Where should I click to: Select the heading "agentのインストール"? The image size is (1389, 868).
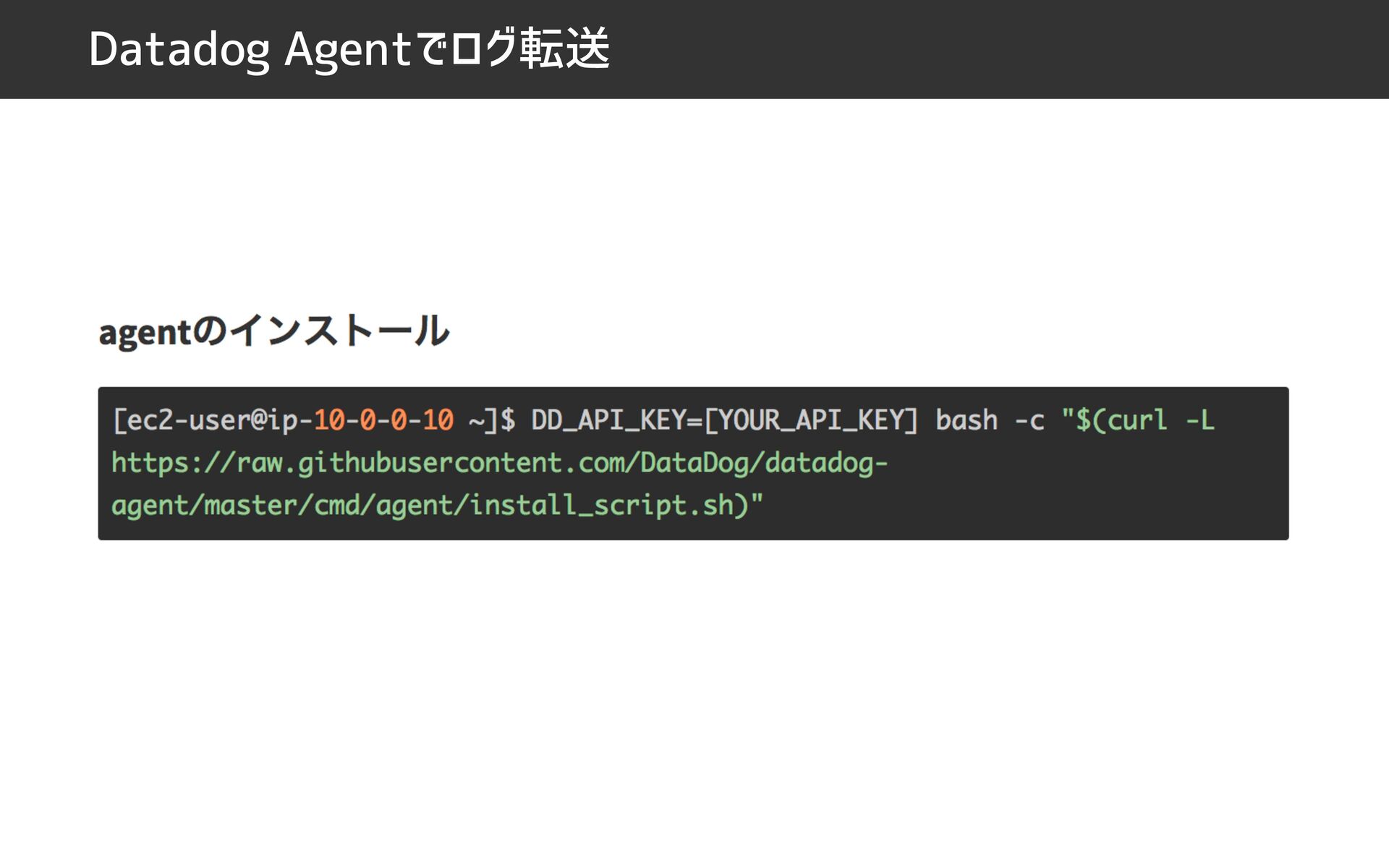click(x=274, y=332)
